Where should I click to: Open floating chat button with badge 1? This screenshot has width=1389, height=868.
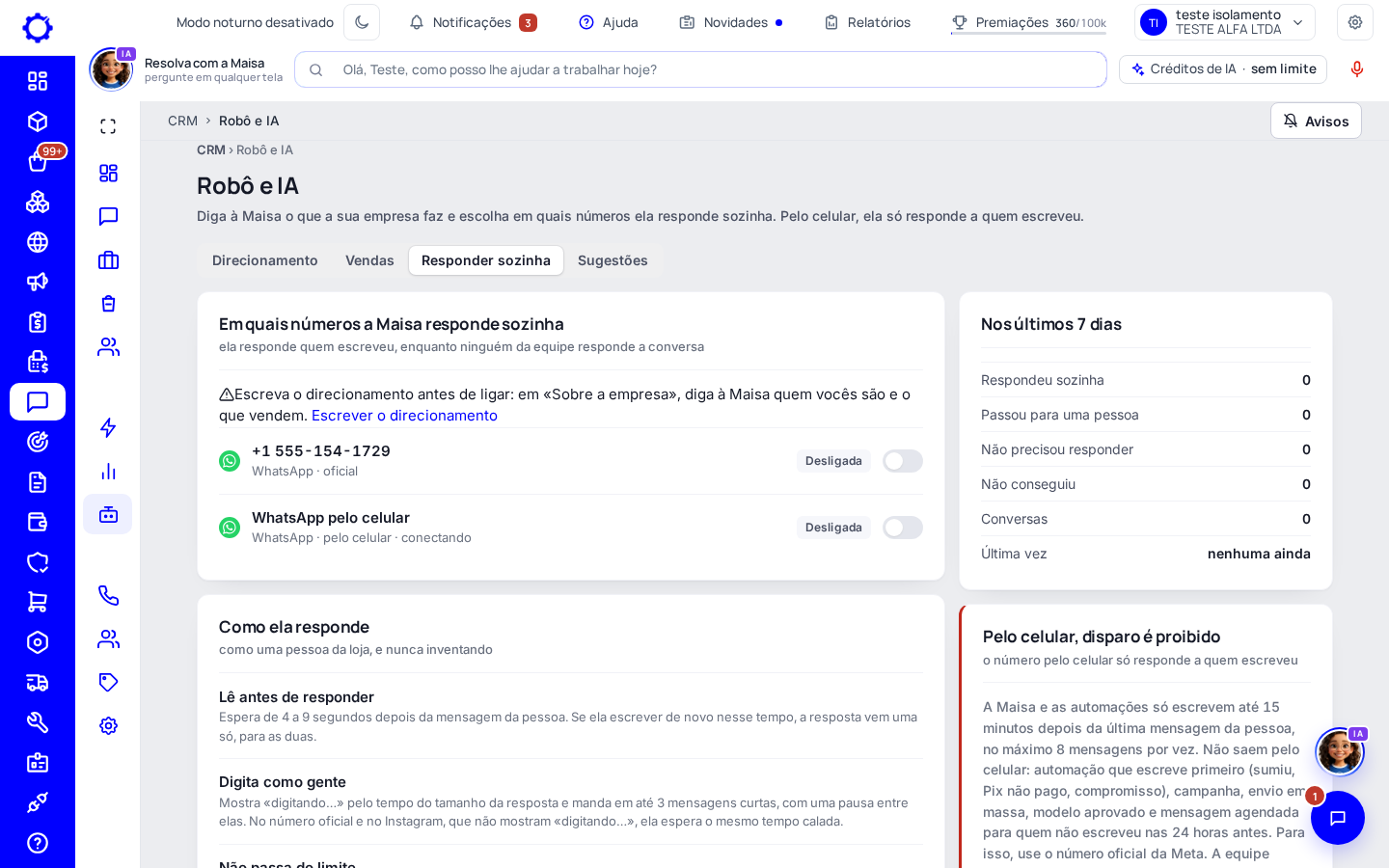pos(1338,818)
